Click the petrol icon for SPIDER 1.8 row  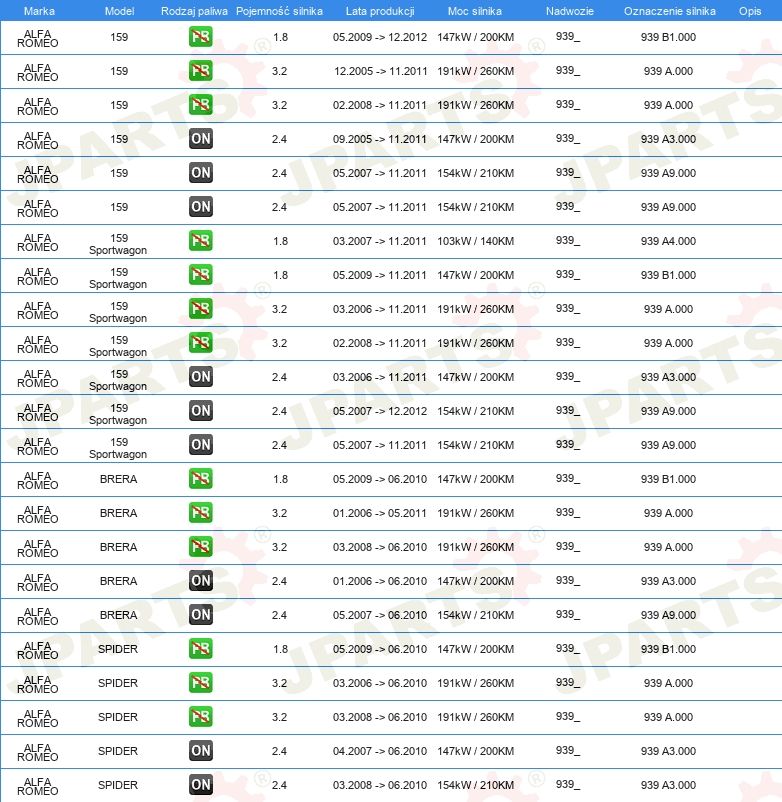coord(200,649)
